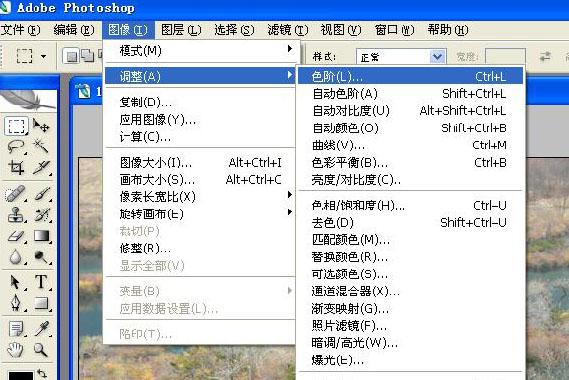Toggle the Add to Selection mode button
569x380 pixels.
pos(88,56)
